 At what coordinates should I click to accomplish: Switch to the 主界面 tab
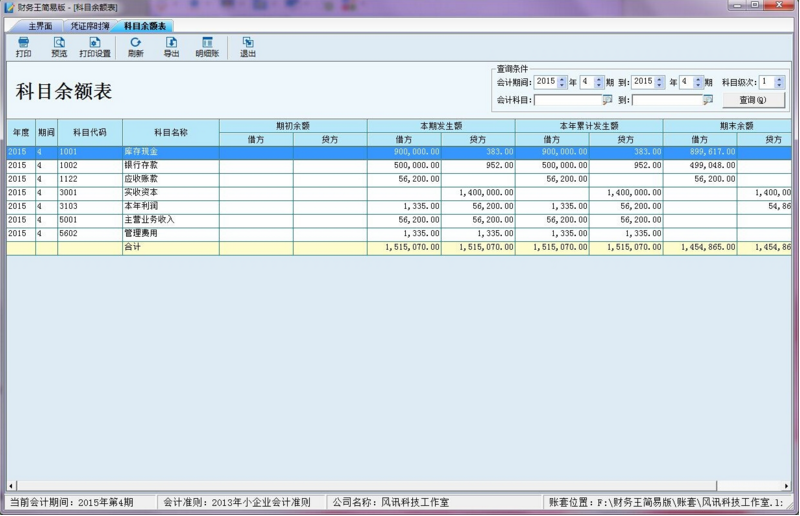coord(40,26)
